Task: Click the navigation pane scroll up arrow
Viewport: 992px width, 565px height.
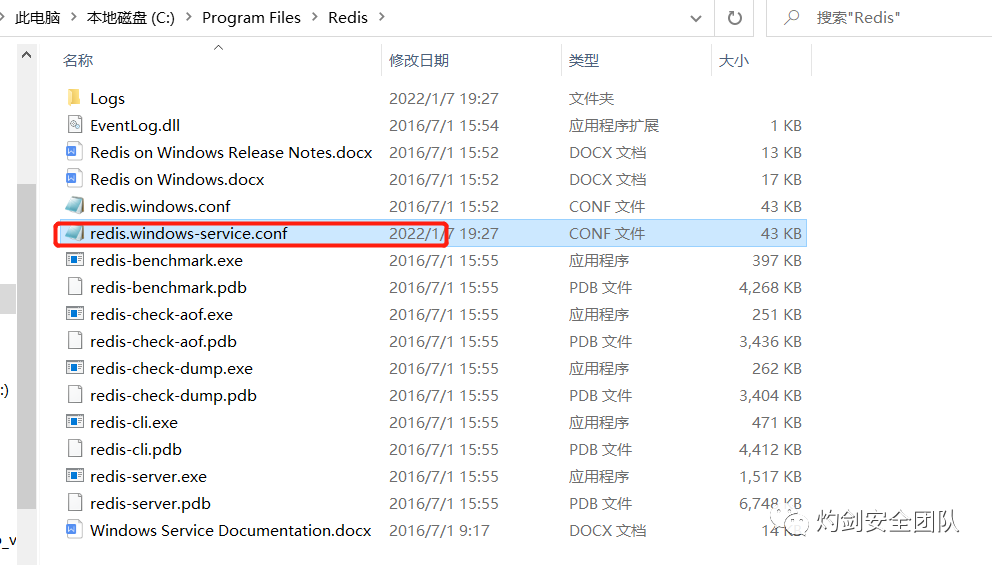Action: tap(26, 55)
